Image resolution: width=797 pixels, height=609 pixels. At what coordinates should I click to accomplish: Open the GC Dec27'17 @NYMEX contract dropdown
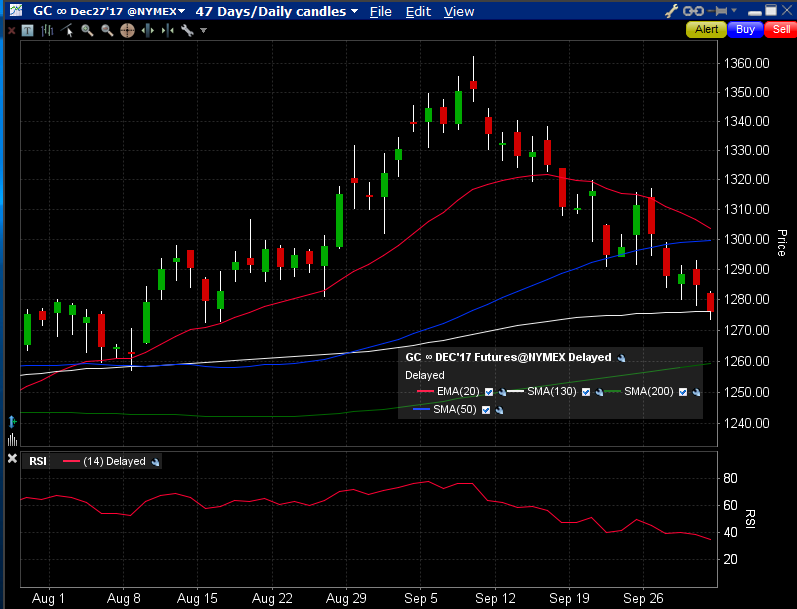click(x=109, y=11)
